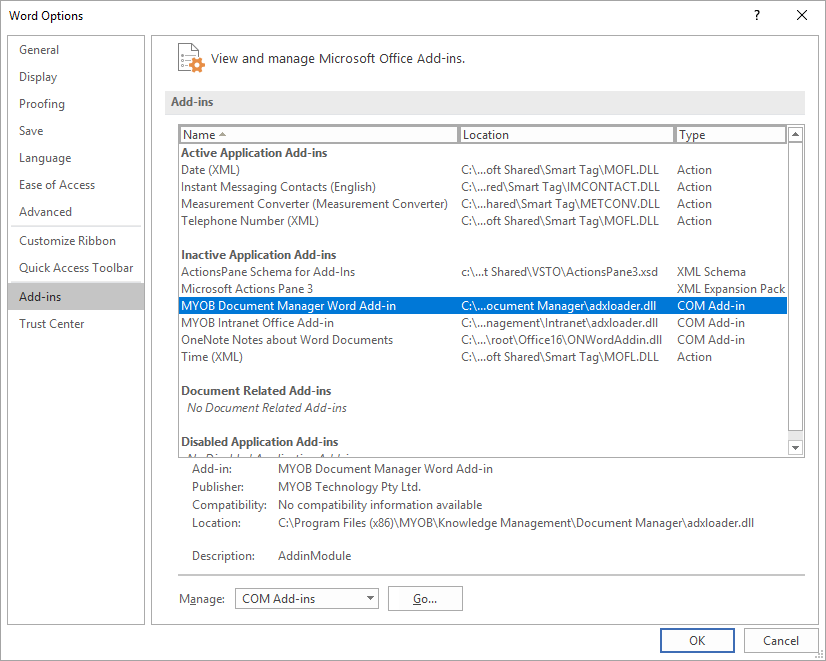Dismiss the dialog with Cancel

pyautogui.click(x=781, y=640)
